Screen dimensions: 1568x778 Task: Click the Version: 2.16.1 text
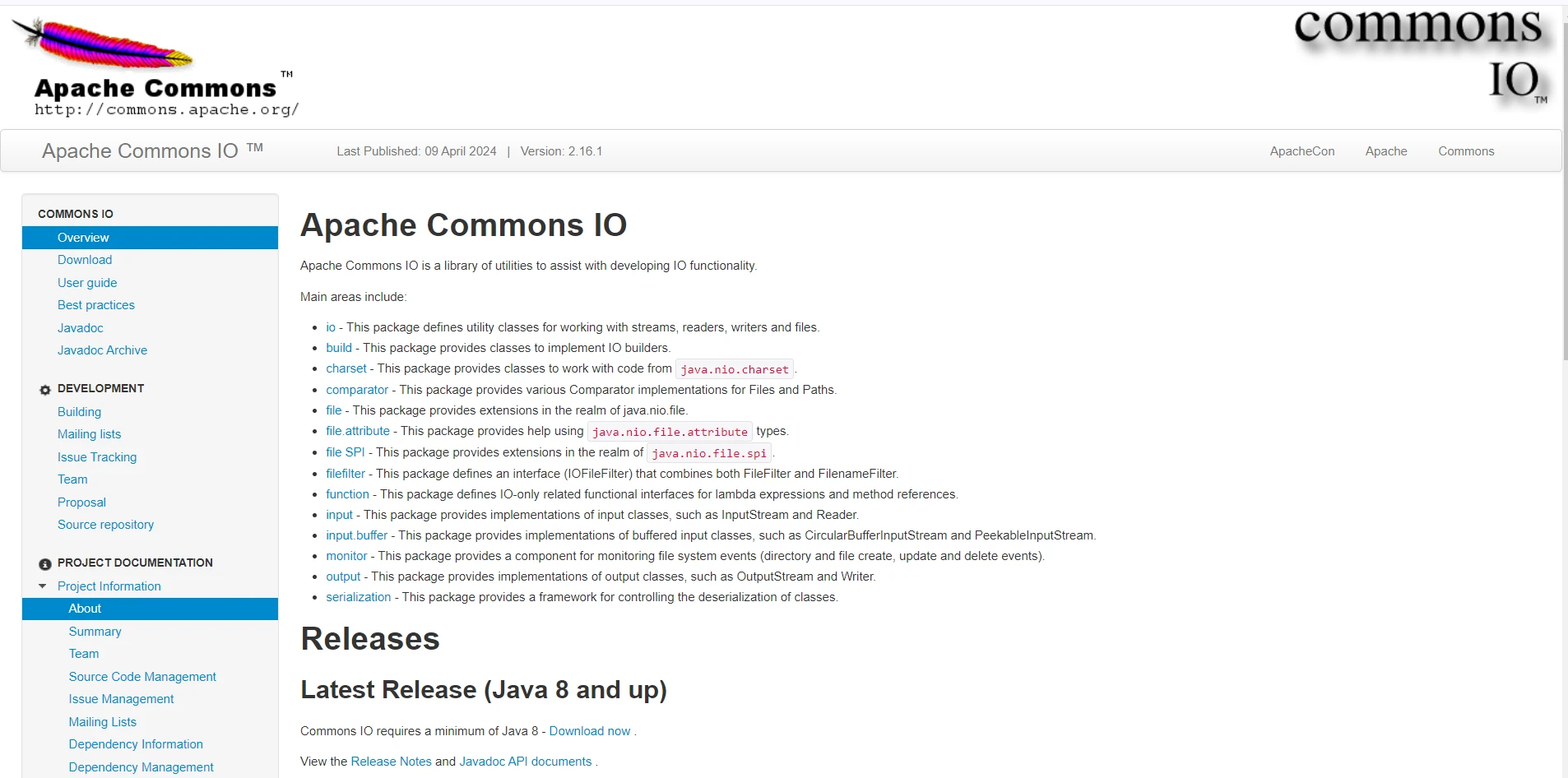click(x=561, y=151)
